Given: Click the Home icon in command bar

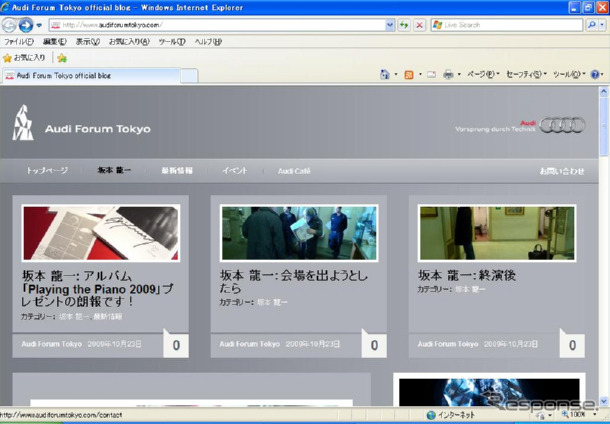Looking at the screenshot, I should pos(385,74).
